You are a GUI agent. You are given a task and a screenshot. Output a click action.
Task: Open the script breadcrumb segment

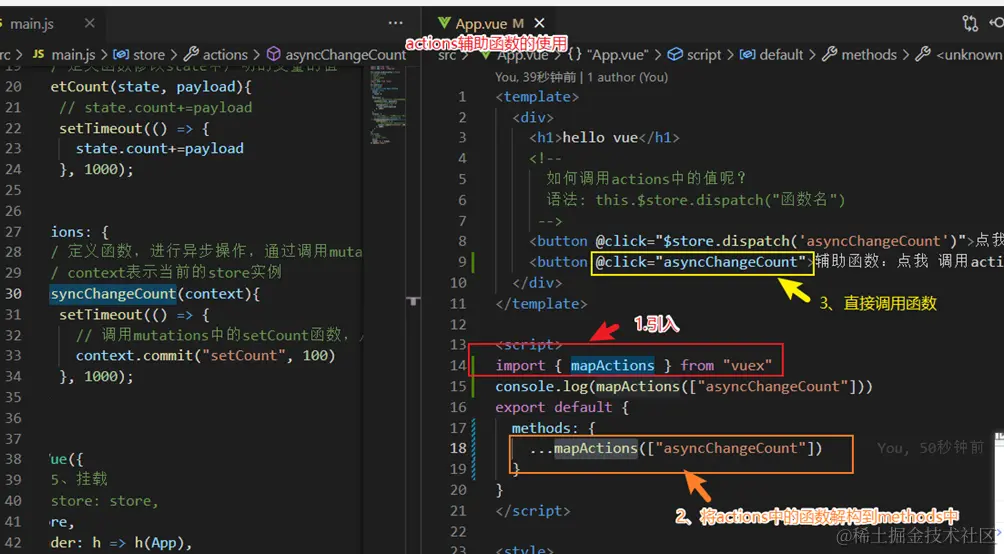coord(704,55)
